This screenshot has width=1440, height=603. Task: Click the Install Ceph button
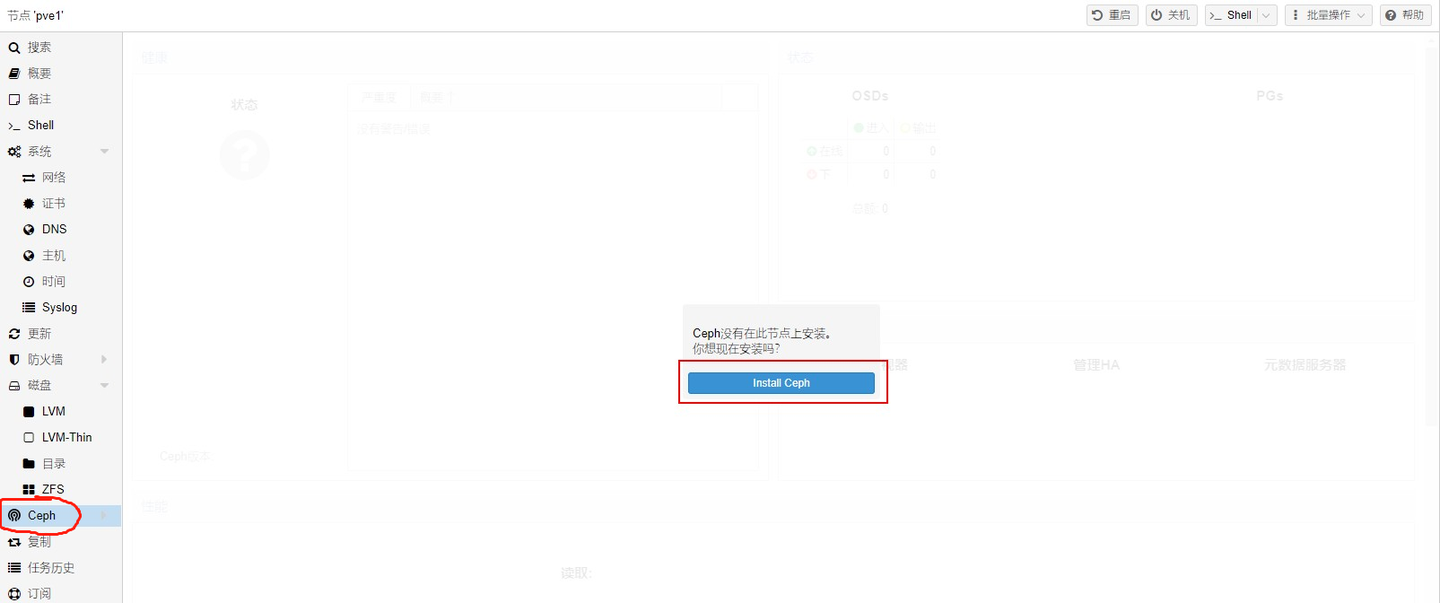coord(781,383)
